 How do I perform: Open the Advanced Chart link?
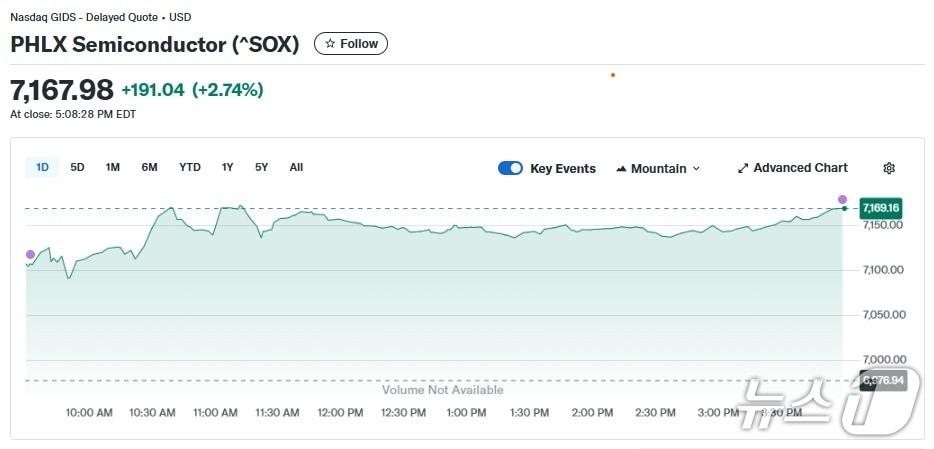(800, 168)
